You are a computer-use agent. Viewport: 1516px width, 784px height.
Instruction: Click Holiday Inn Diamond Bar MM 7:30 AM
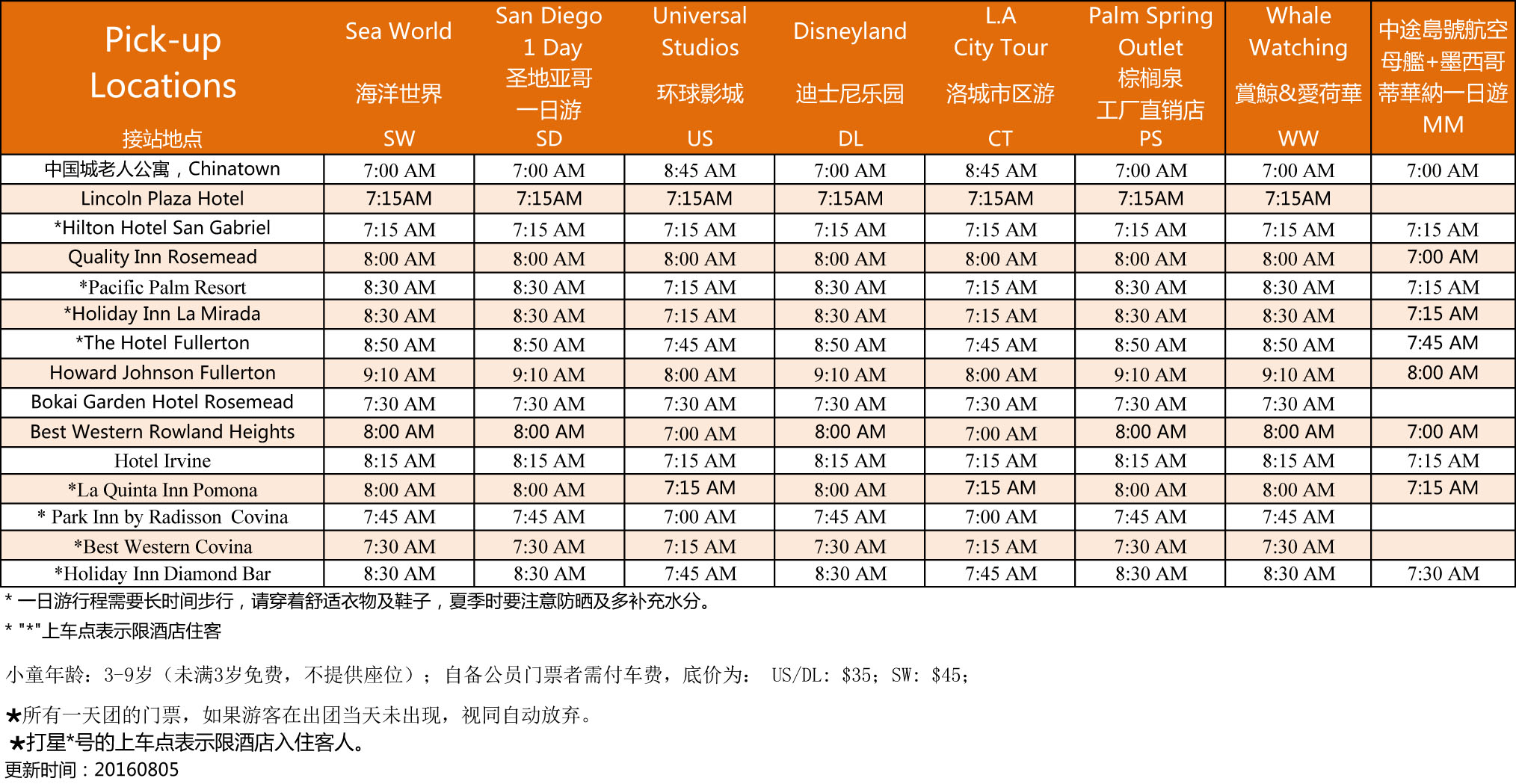tap(1443, 574)
